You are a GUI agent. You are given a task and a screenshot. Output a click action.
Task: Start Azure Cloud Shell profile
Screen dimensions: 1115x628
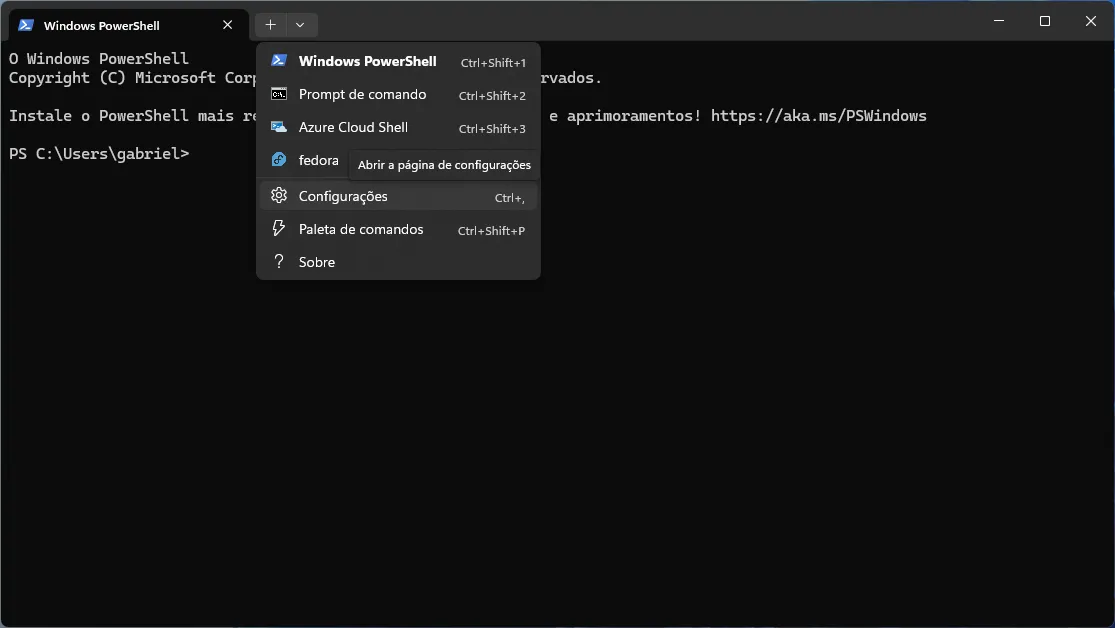click(398, 127)
